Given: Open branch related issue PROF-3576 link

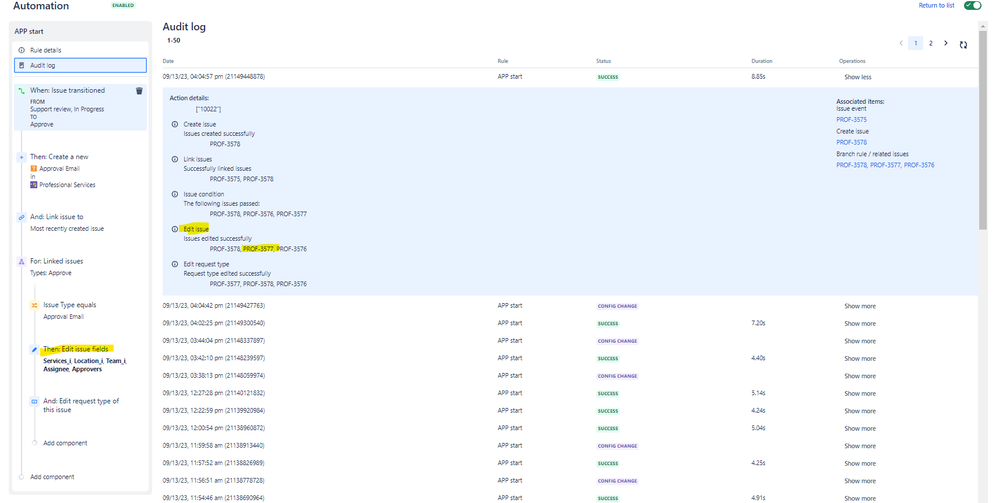Looking at the screenshot, I should pyautogui.click(x=919, y=165).
